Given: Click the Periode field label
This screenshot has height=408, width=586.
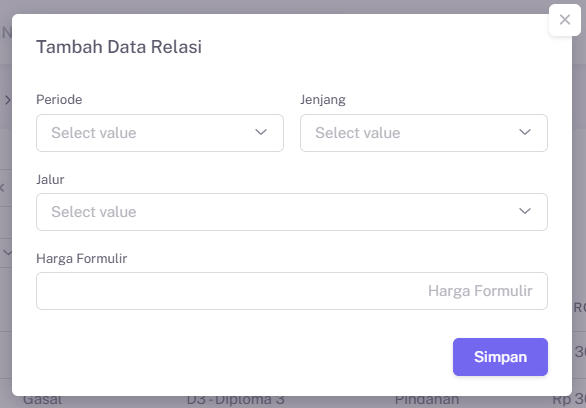Looking at the screenshot, I should coord(59,100).
